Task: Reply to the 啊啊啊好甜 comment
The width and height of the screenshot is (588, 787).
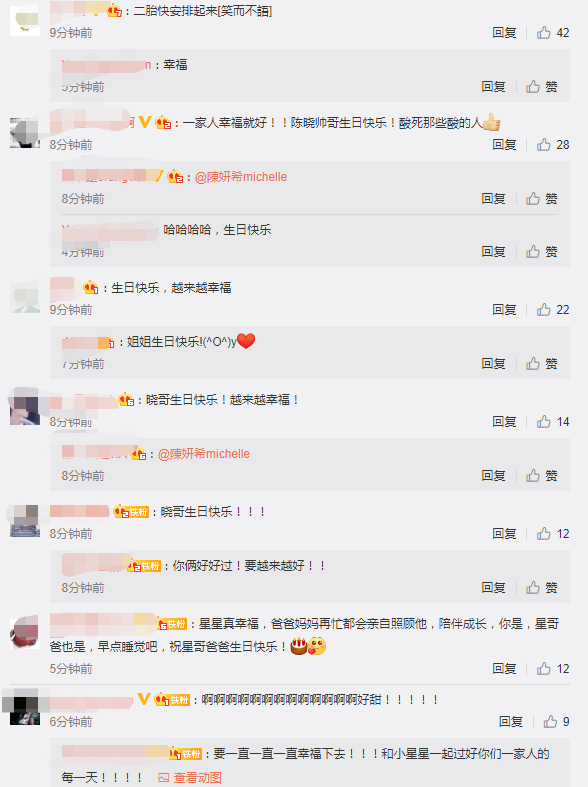Action: pyautogui.click(x=511, y=722)
